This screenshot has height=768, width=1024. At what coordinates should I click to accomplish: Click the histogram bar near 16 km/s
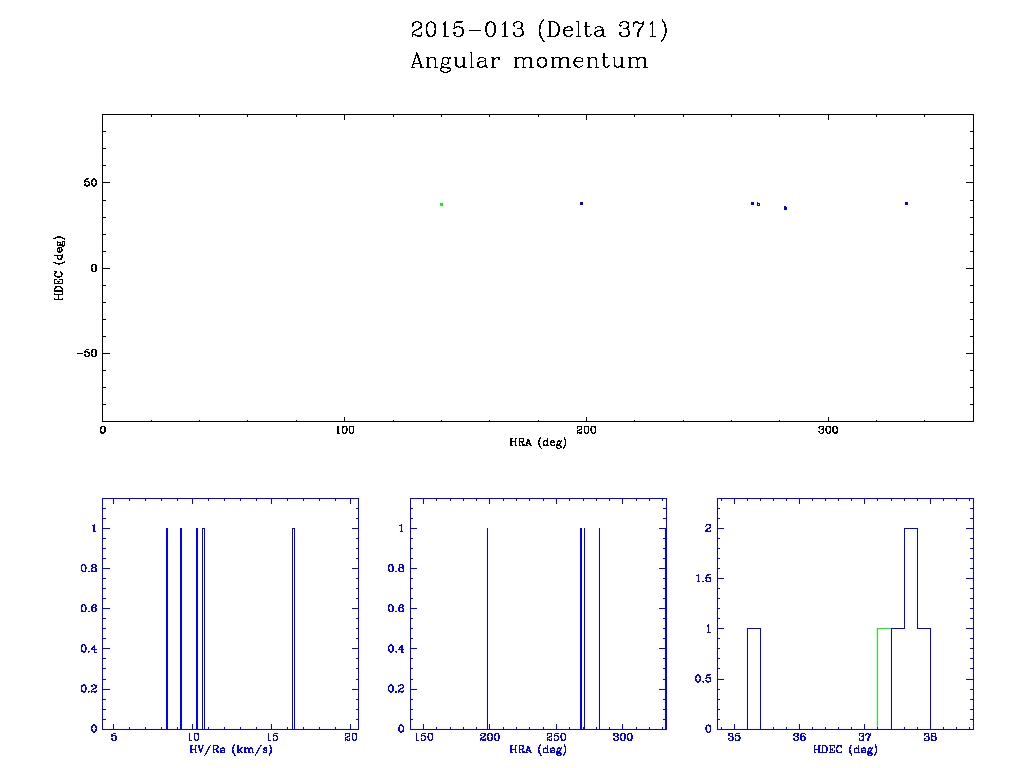pyautogui.click(x=293, y=628)
